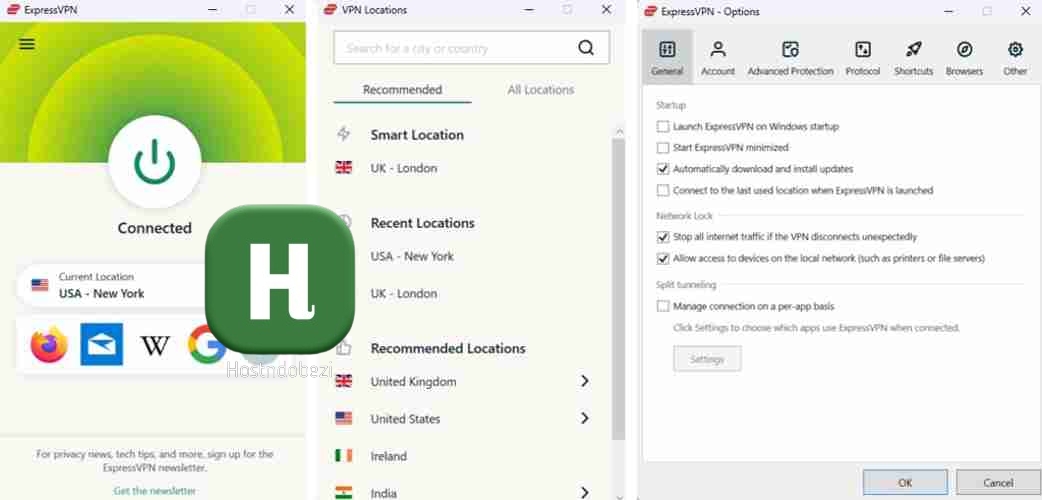
Task: Open the Advanced Protection options tab
Action: point(790,58)
